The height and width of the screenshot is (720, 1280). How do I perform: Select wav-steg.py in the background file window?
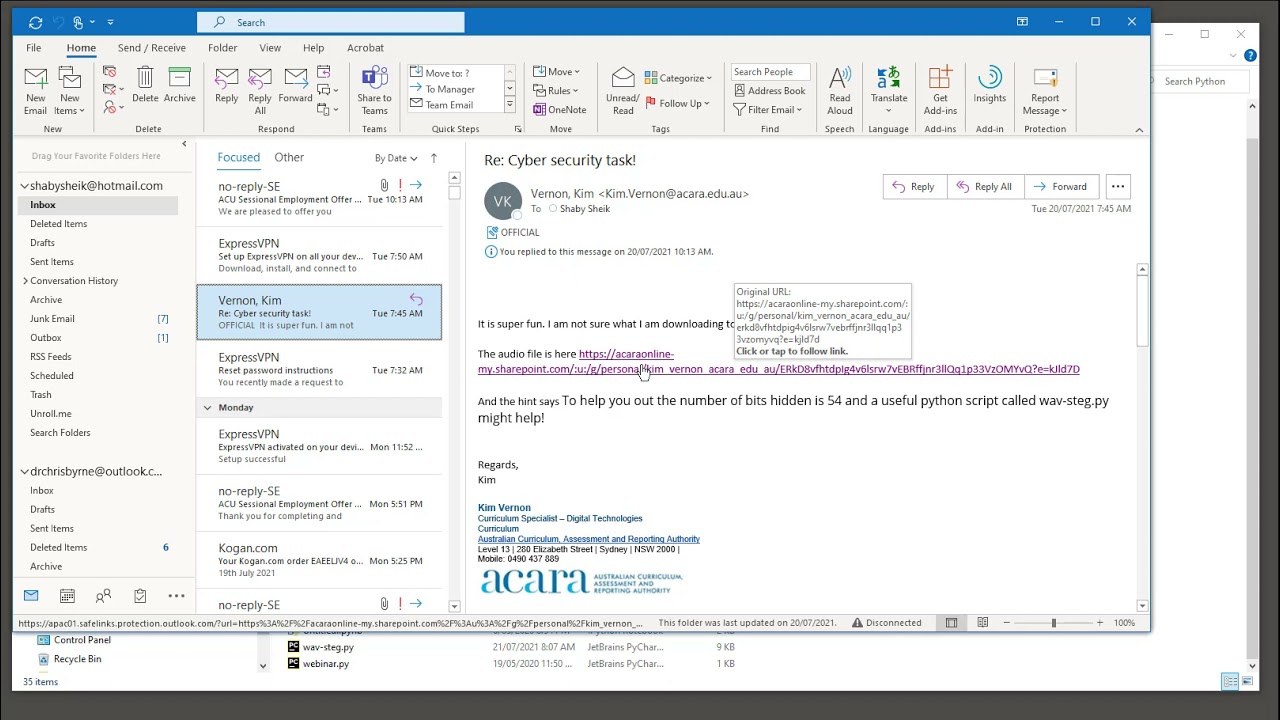328,647
